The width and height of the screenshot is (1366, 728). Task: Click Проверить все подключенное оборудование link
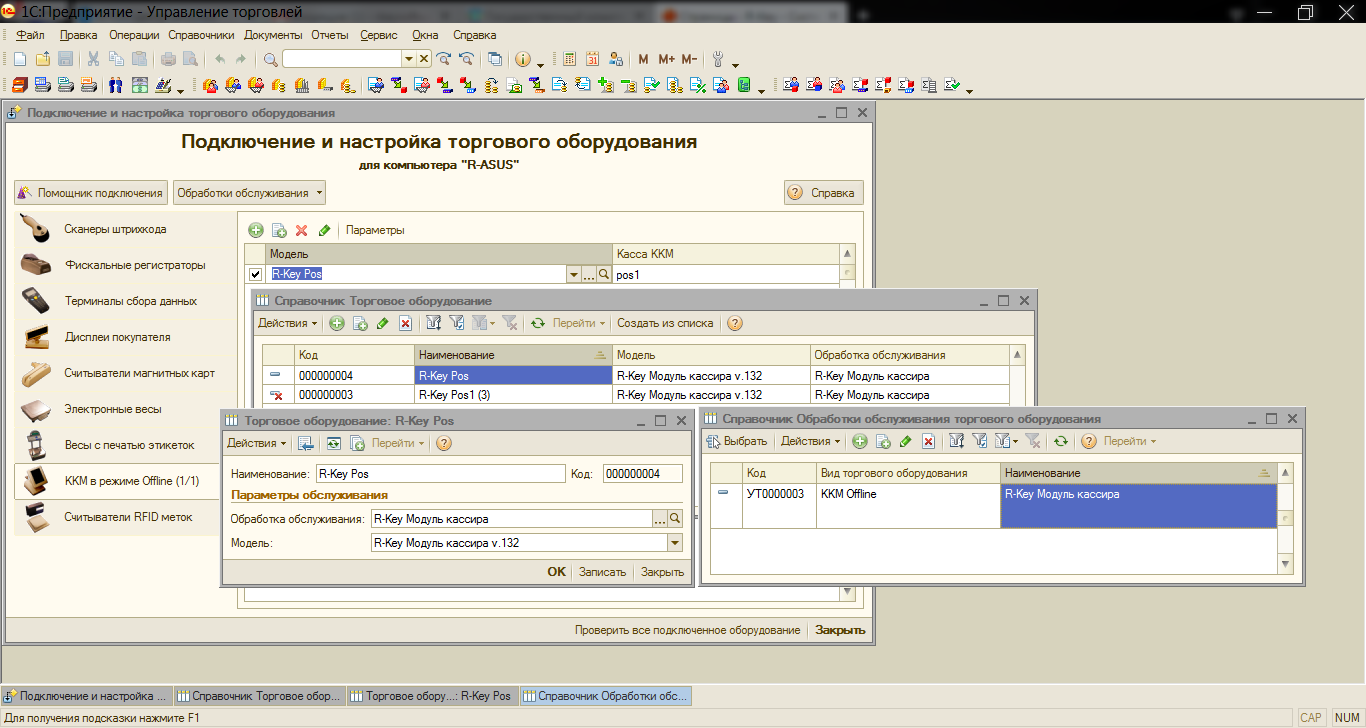point(687,630)
